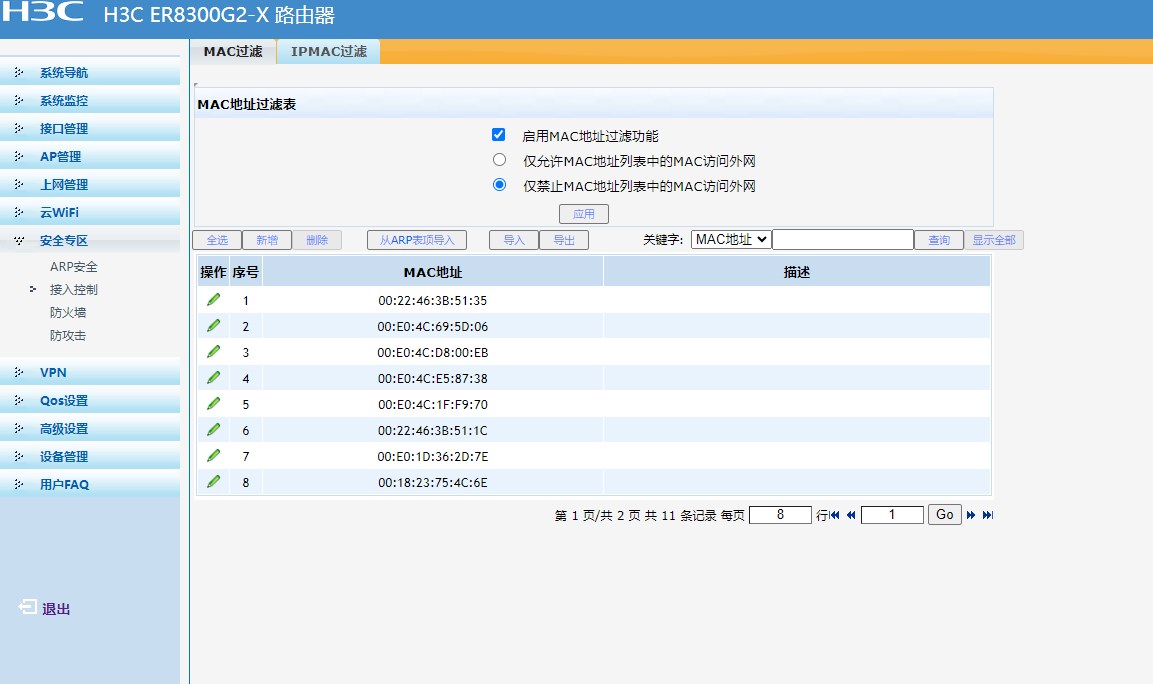
Task: Switch to the IPMAC过滤 tab
Action: (x=328, y=52)
